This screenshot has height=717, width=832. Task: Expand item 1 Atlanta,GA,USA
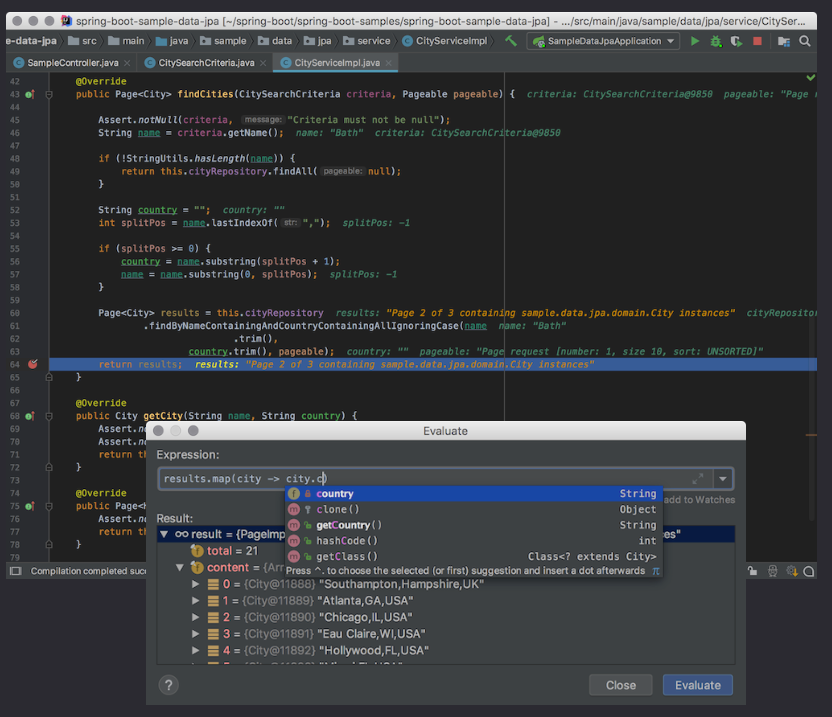click(x=196, y=601)
